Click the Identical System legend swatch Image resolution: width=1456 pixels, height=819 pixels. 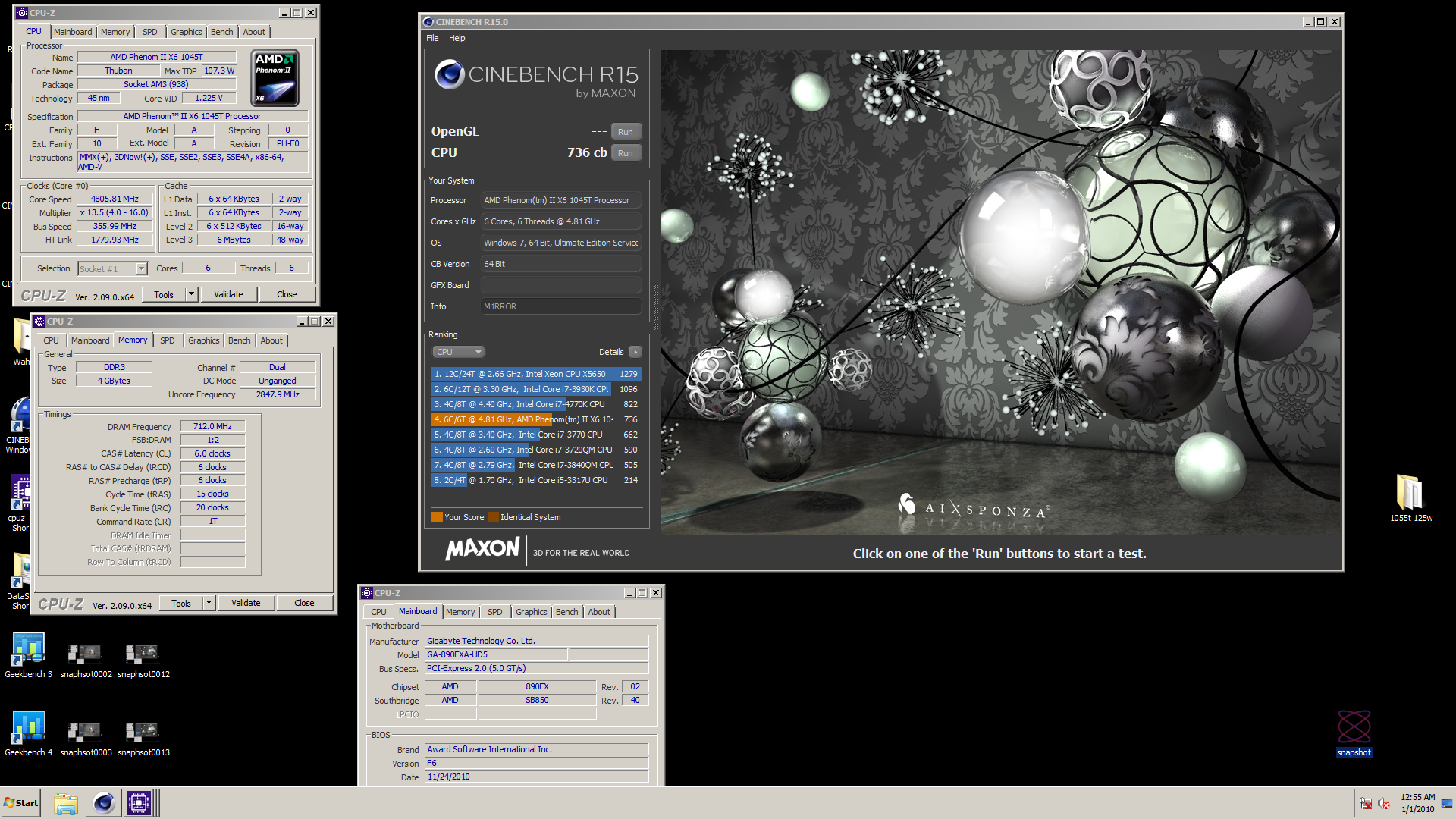(494, 517)
